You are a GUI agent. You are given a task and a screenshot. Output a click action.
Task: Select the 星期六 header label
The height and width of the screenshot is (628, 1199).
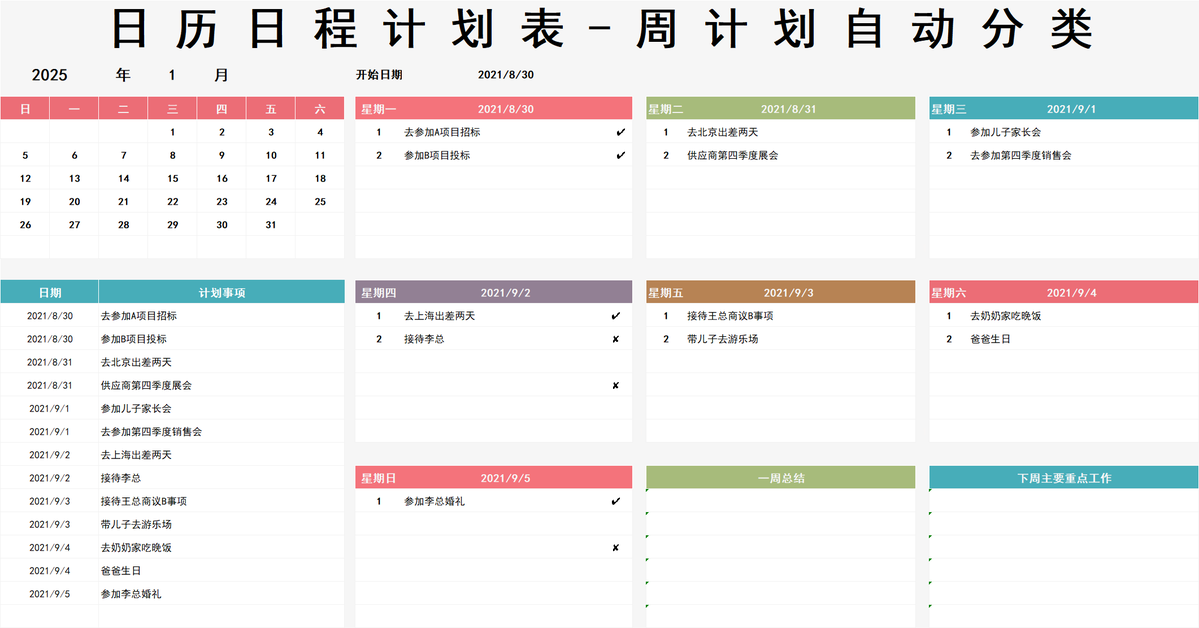tap(948, 293)
